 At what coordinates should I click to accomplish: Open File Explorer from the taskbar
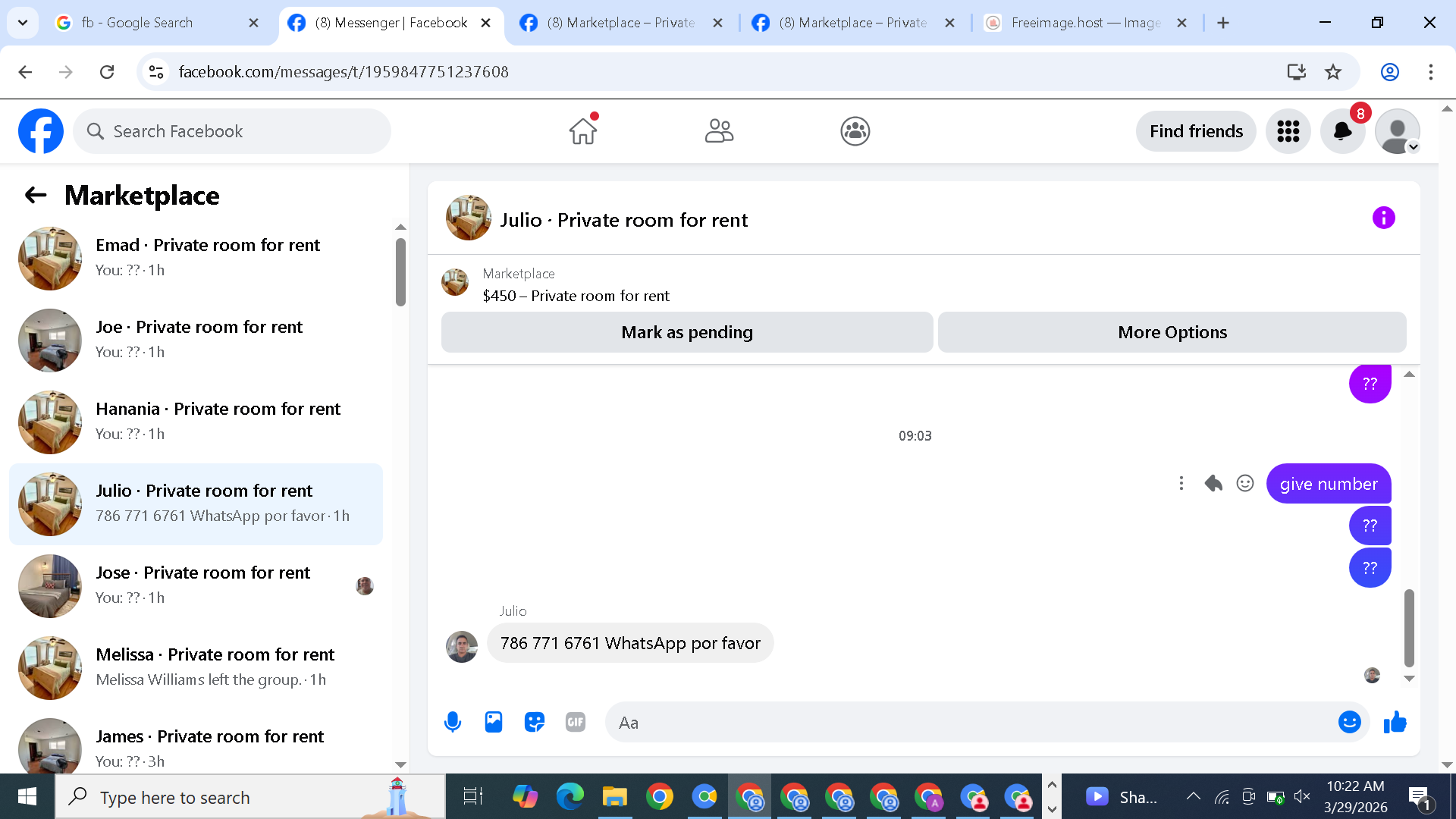[614, 797]
